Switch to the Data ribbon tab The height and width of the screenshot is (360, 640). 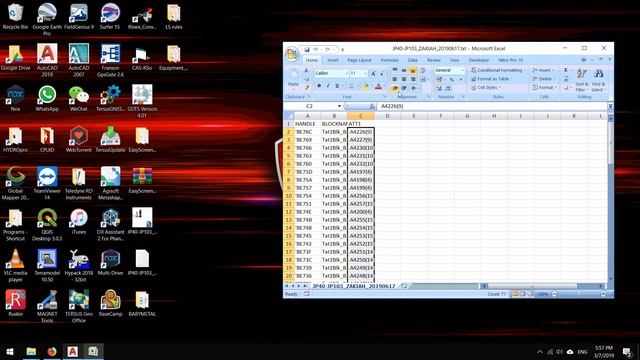click(413, 60)
